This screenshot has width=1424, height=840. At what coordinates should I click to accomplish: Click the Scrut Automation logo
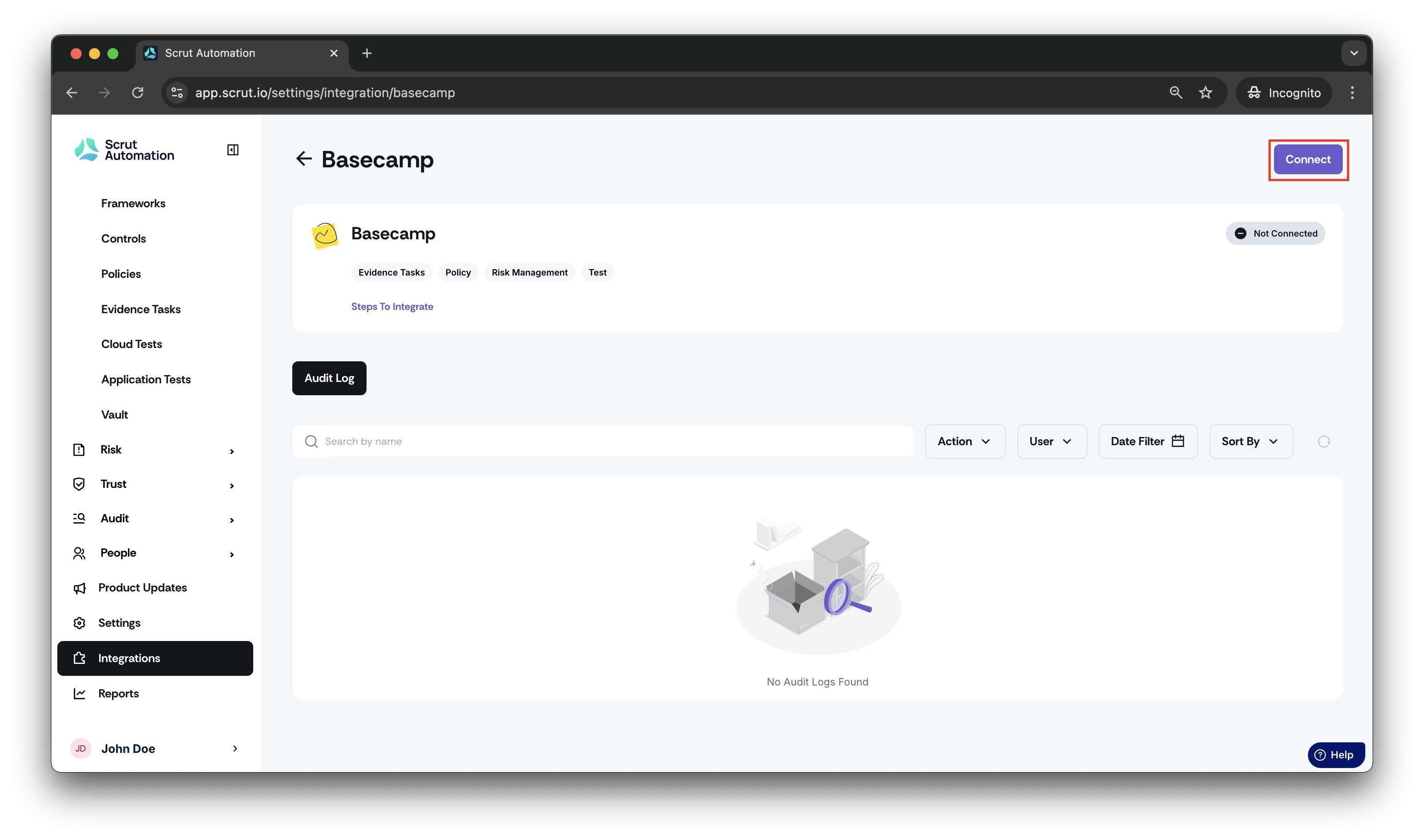[125, 150]
